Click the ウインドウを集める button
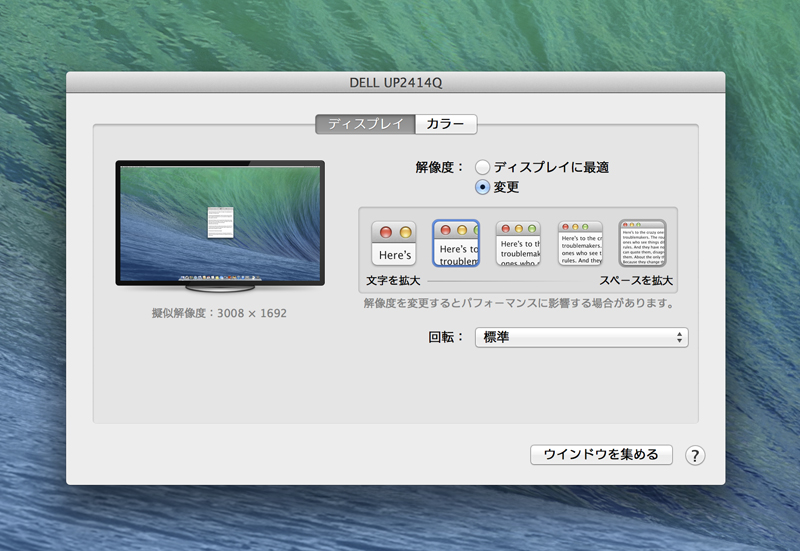This screenshot has width=800, height=551. [601, 455]
